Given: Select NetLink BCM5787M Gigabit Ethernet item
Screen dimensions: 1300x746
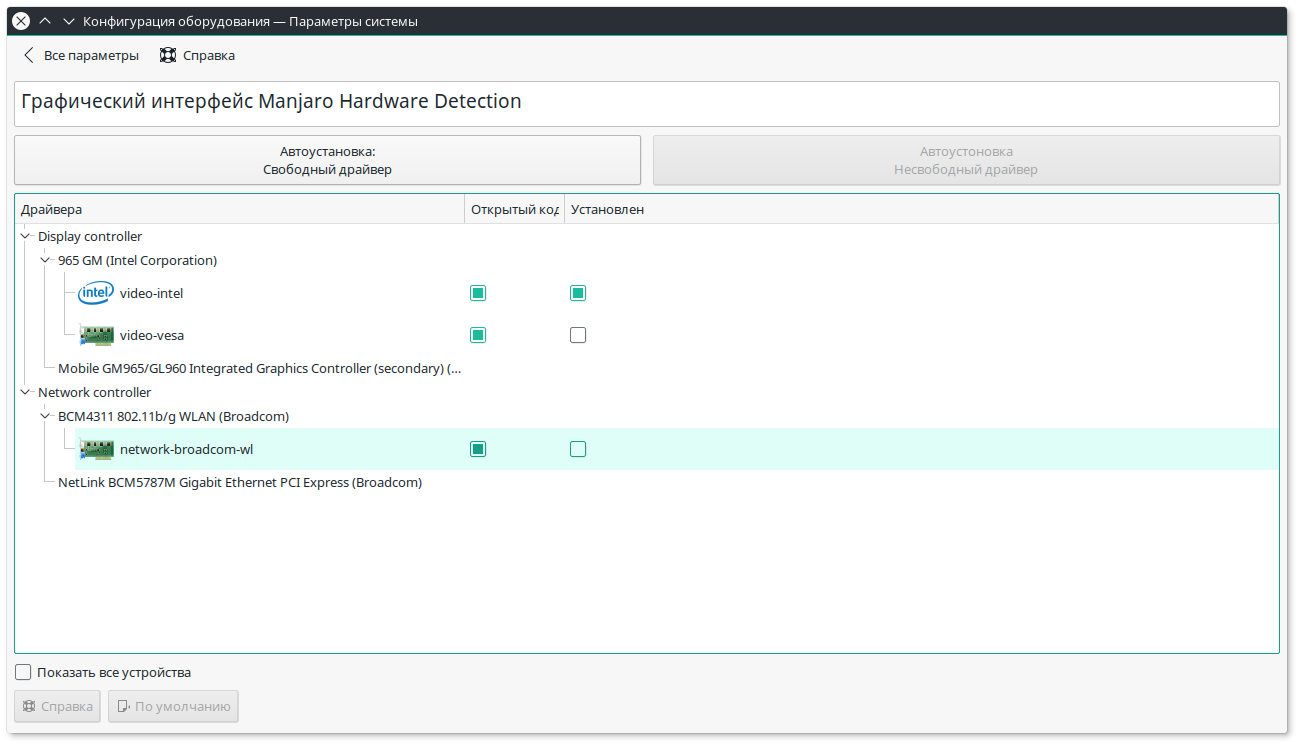Looking at the screenshot, I should click(x=240, y=482).
